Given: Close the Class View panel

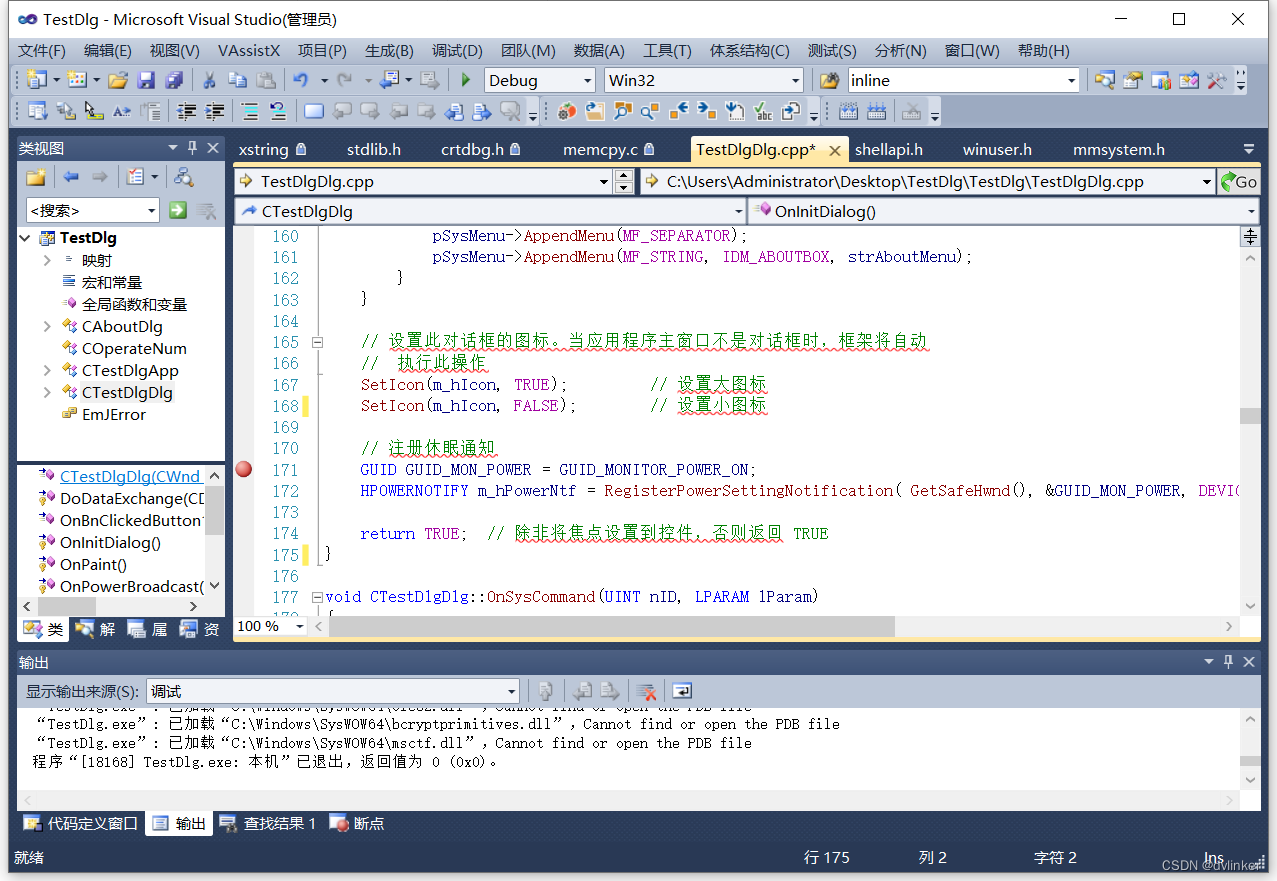Looking at the screenshot, I should [213, 148].
